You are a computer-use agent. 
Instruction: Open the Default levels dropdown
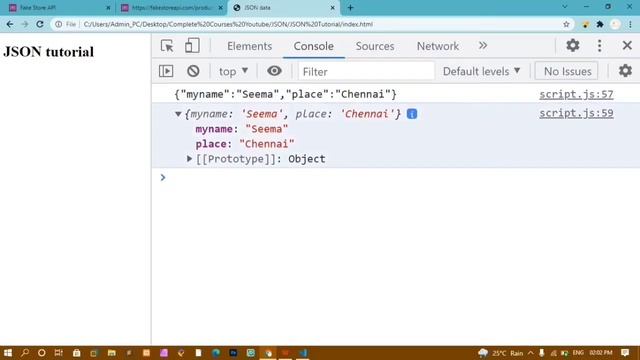pyautogui.click(x=481, y=71)
